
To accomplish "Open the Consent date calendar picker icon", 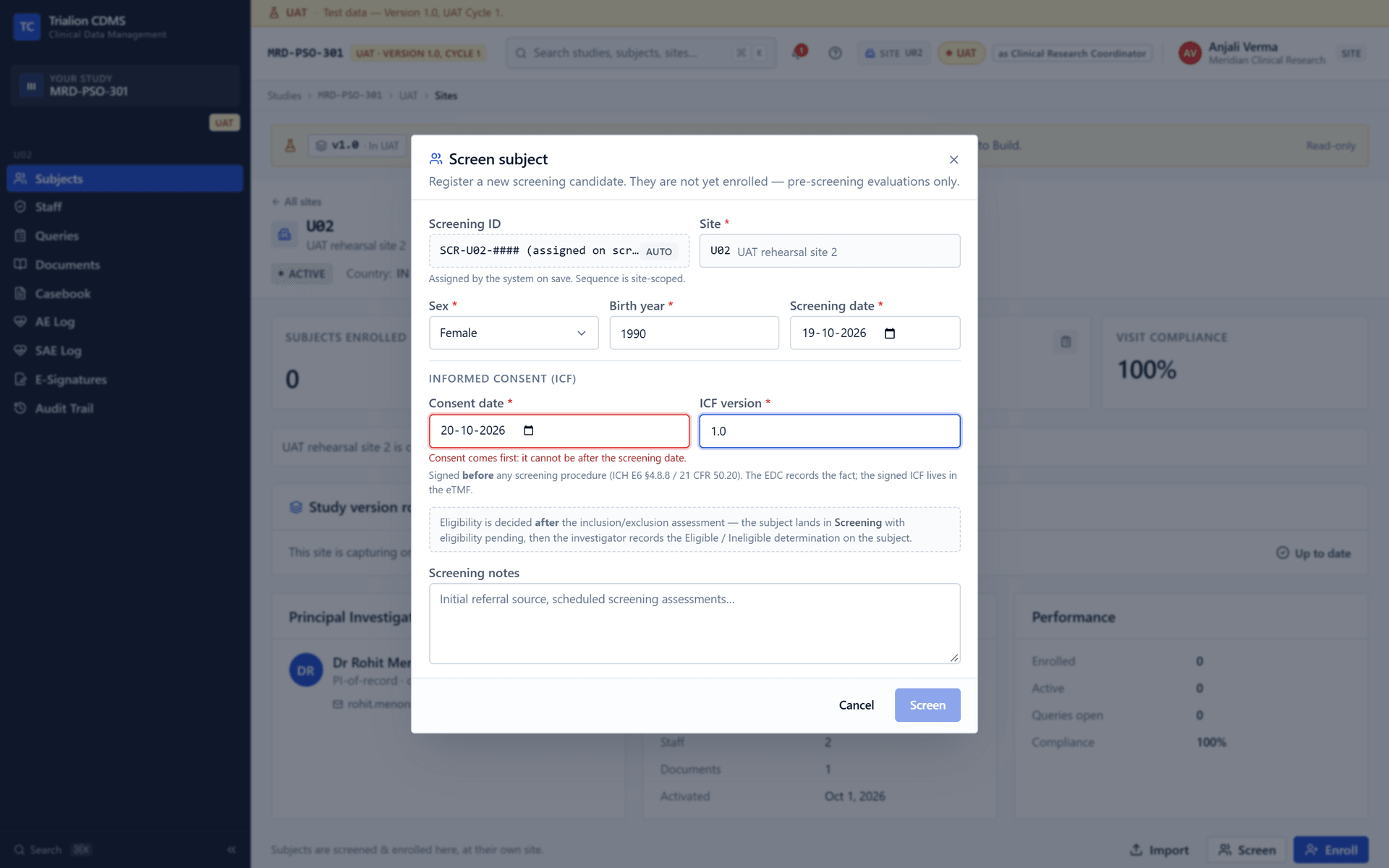I will coord(529,430).
